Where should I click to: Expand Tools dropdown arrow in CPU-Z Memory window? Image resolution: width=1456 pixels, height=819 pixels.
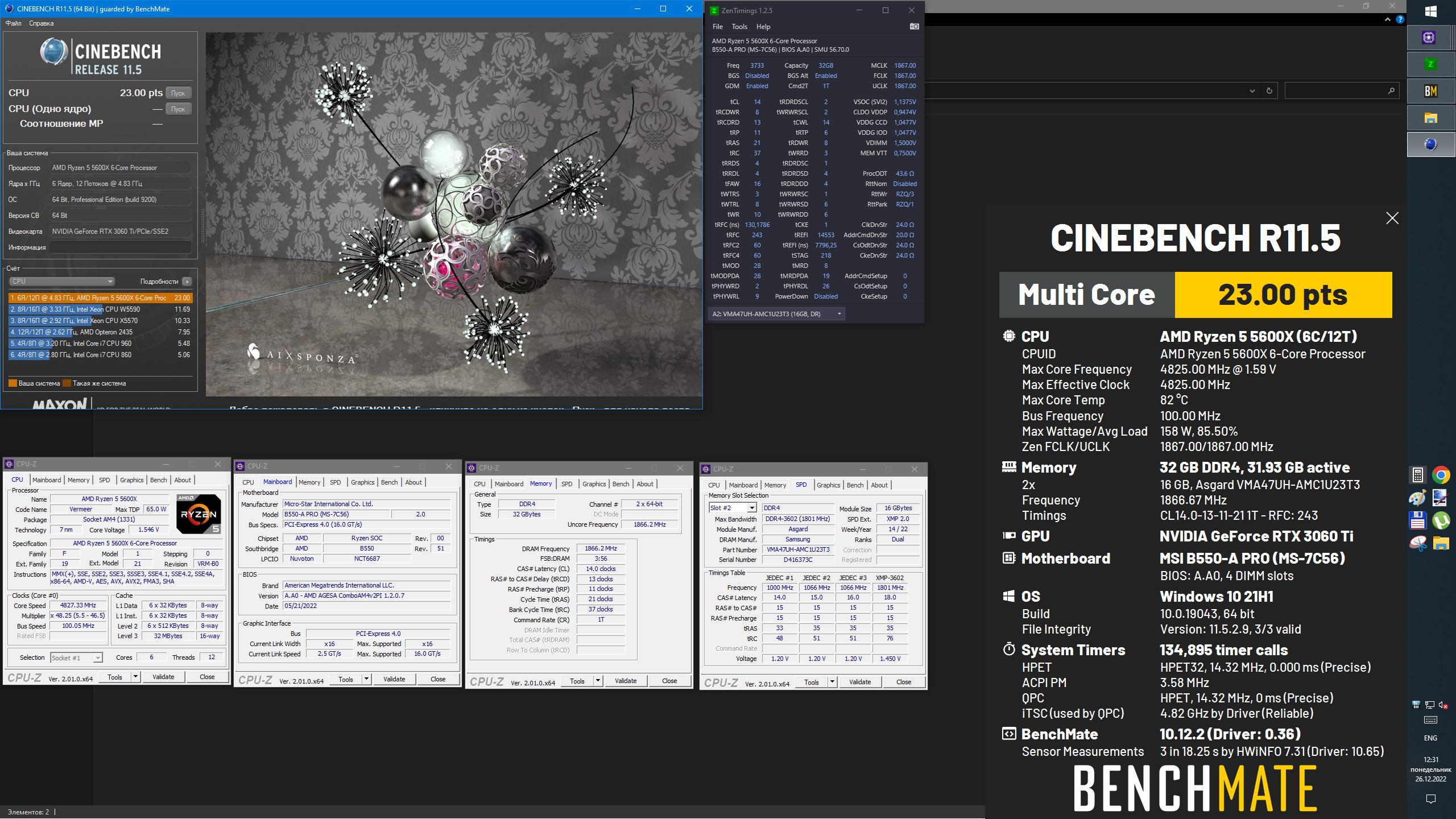(x=598, y=681)
